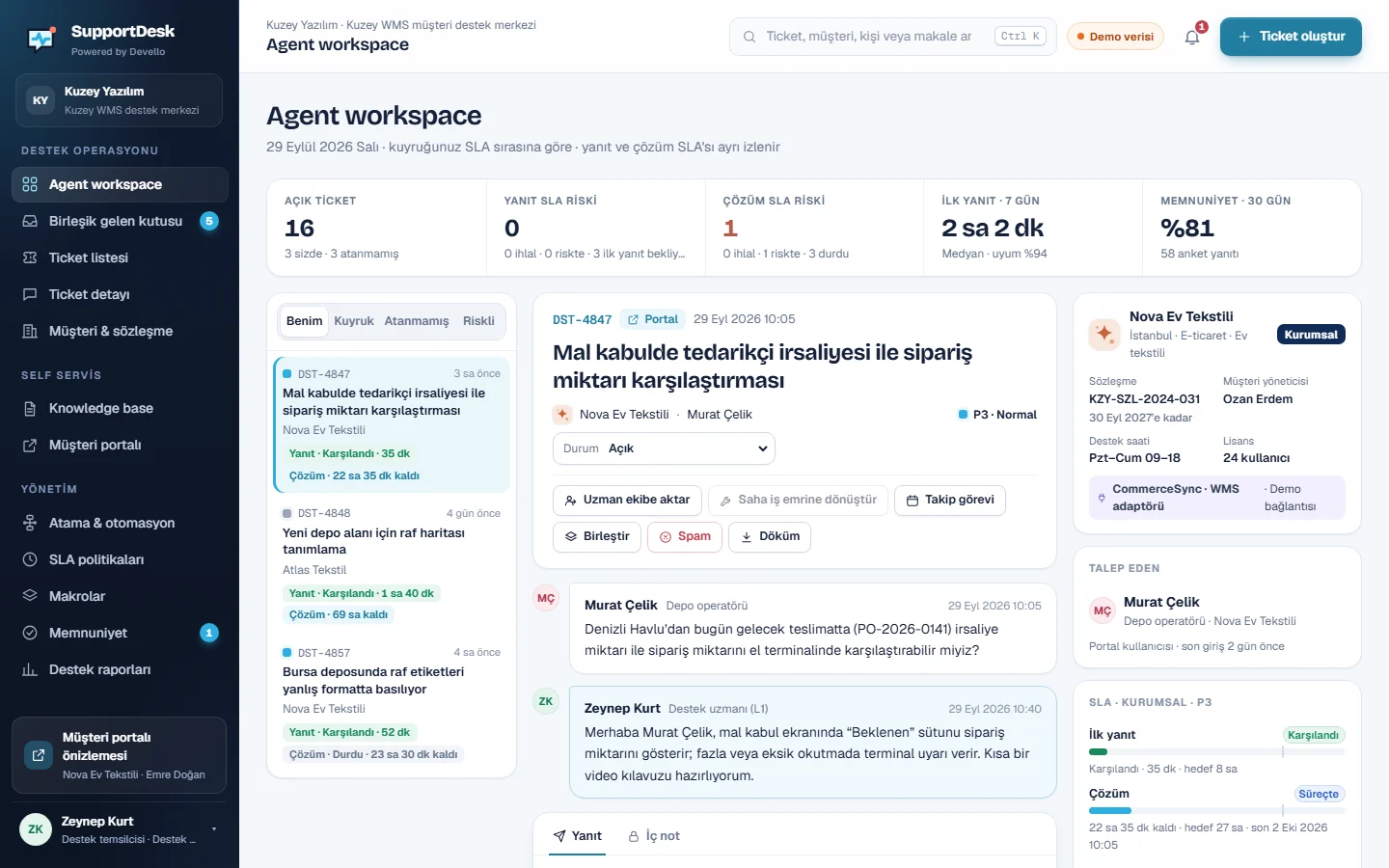The height and width of the screenshot is (868, 1389).
Task: Click the İlk yanıt SLA progress bar
Action: 1217,751
